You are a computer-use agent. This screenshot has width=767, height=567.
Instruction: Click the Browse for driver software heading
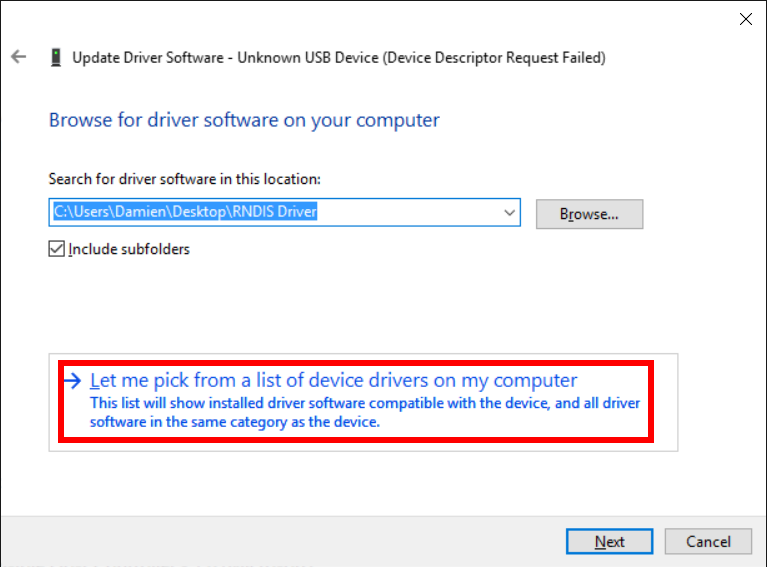coord(244,120)
